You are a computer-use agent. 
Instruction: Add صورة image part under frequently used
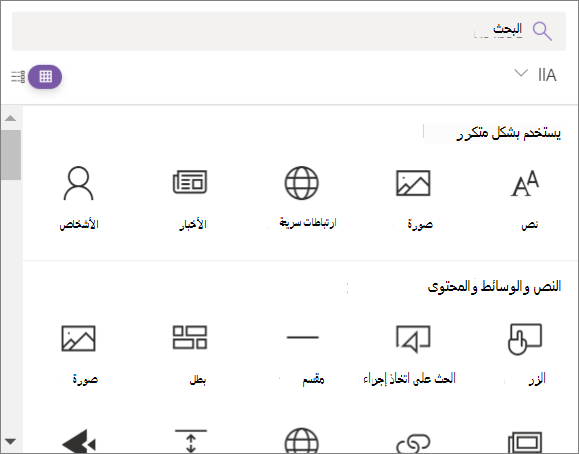(413, 183)
